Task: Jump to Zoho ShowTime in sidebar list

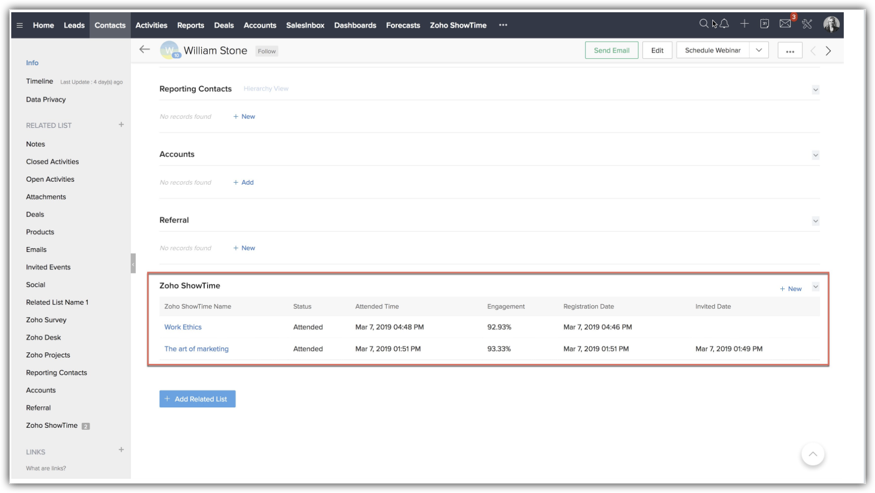Action: 52,425
